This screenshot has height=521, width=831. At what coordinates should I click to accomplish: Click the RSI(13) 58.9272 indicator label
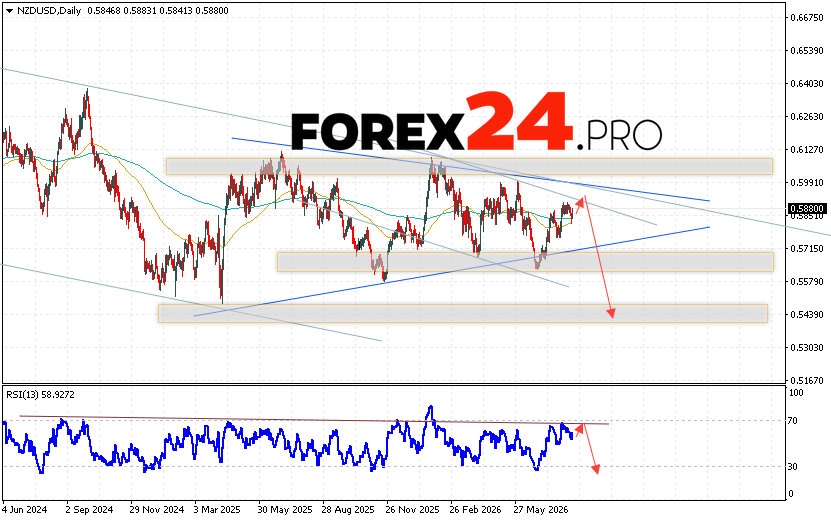pos(40,395)
